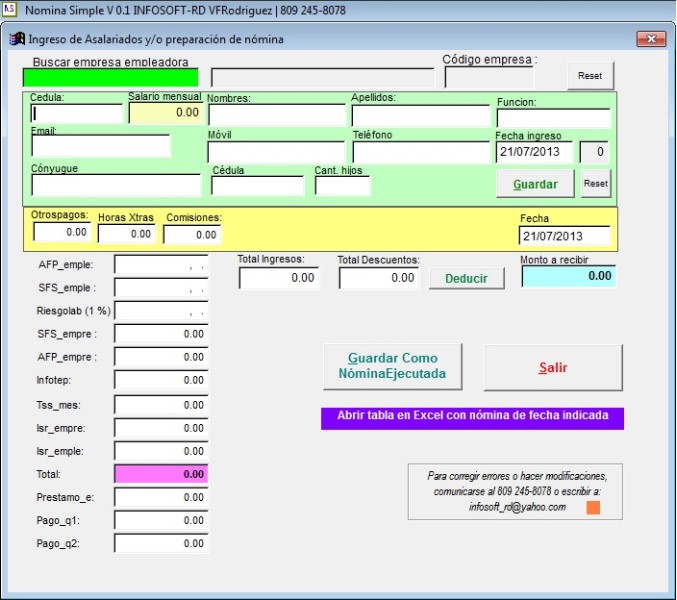
Task: Click the Nomina Simple app icon in title bar
Action: click(x=9, y=9)
